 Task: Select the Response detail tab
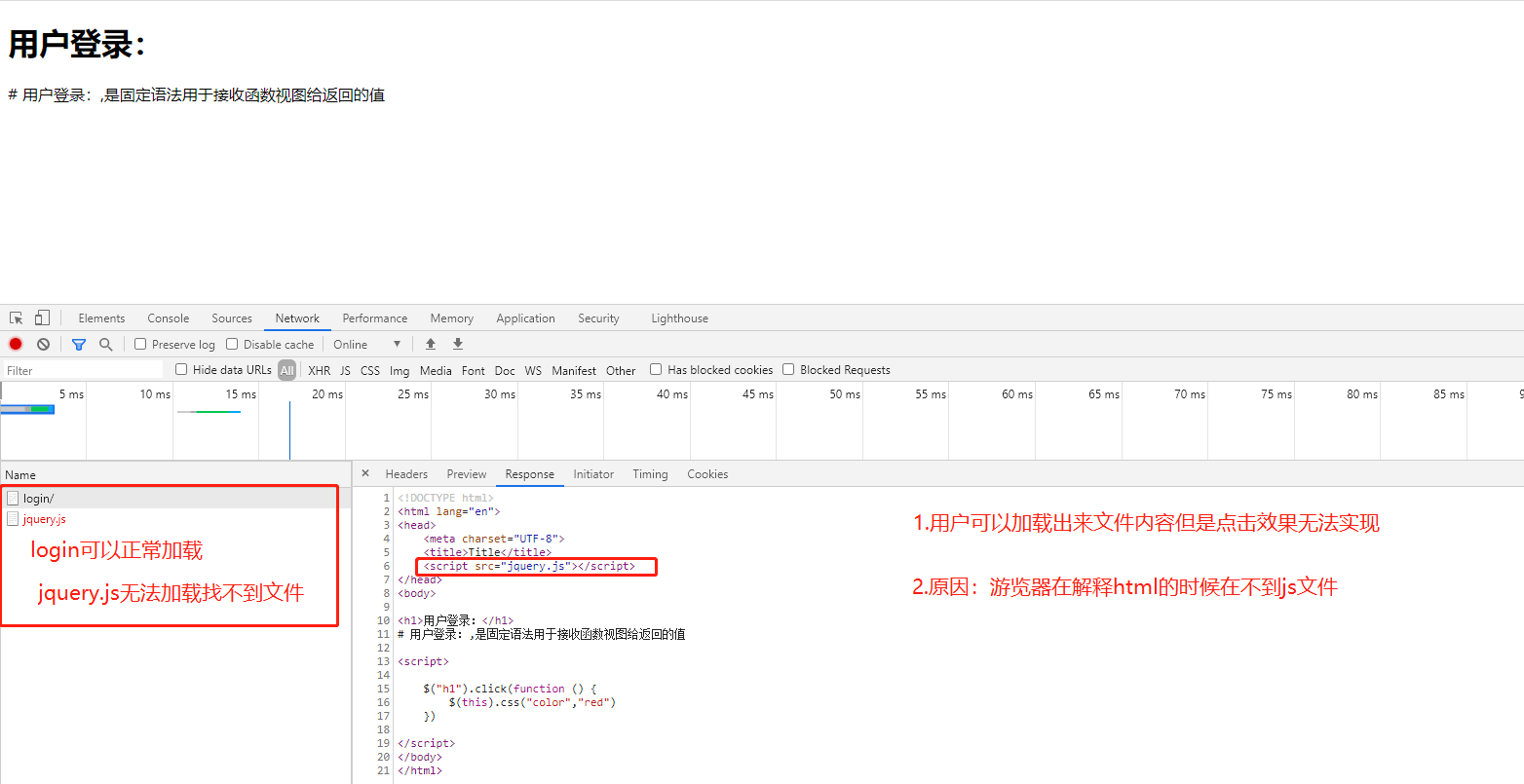[530, 474]
